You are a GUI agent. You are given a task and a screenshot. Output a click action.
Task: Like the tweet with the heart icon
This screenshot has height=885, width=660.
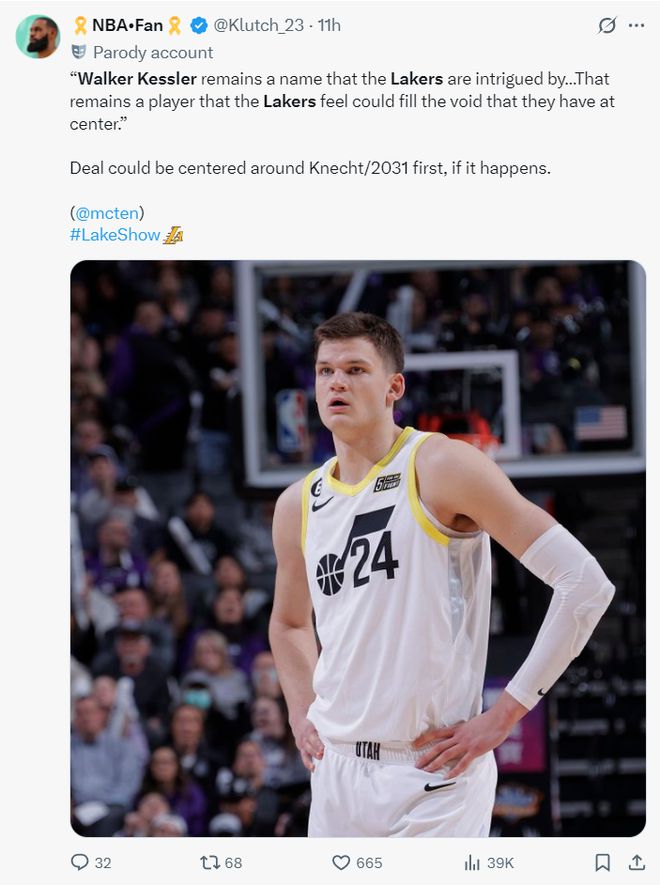[341, 862]
